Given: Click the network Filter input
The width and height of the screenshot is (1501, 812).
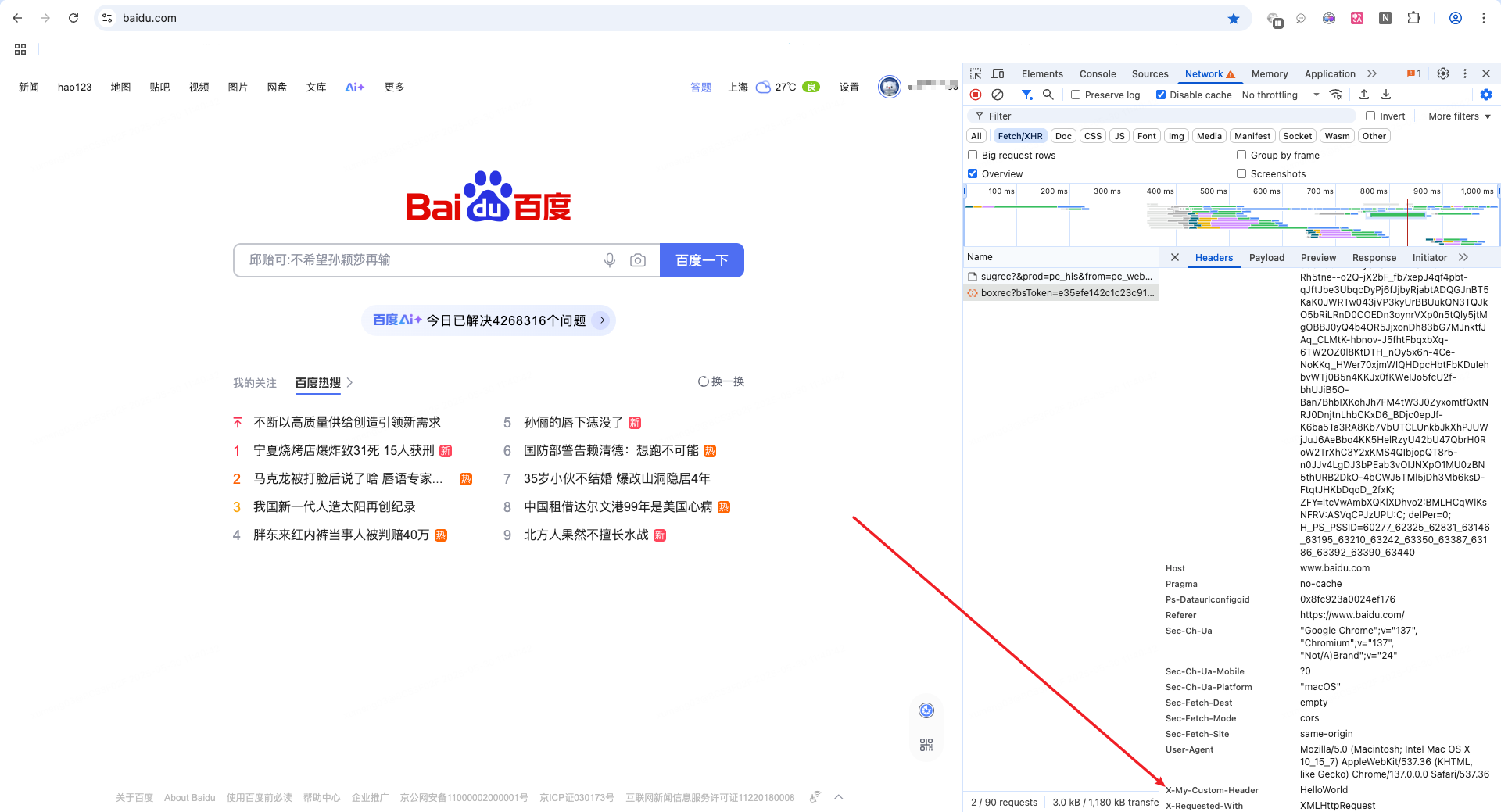Looking at the screenshot, I should tap(1162, 116).
